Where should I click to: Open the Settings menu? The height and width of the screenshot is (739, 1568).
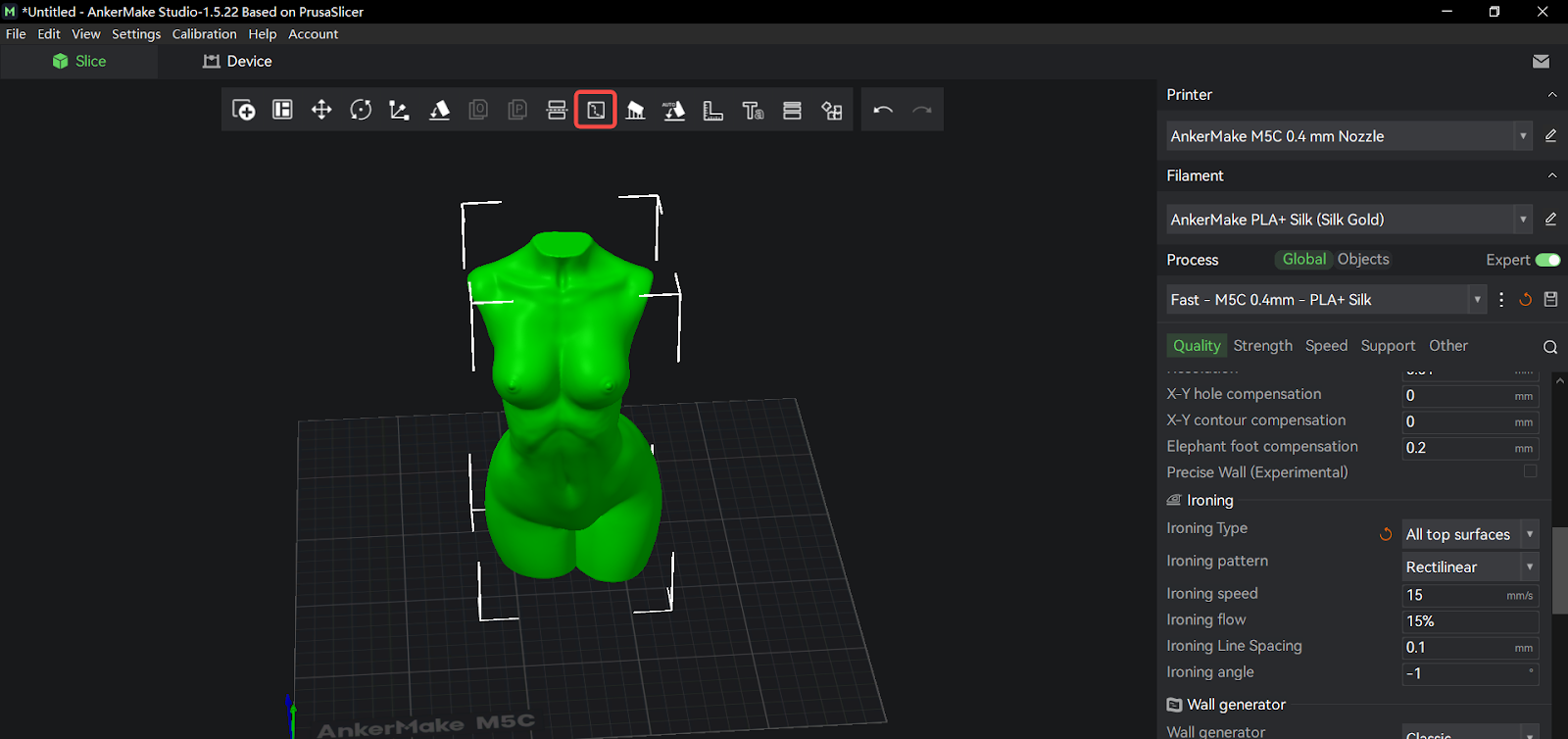[x=136, y=33]
